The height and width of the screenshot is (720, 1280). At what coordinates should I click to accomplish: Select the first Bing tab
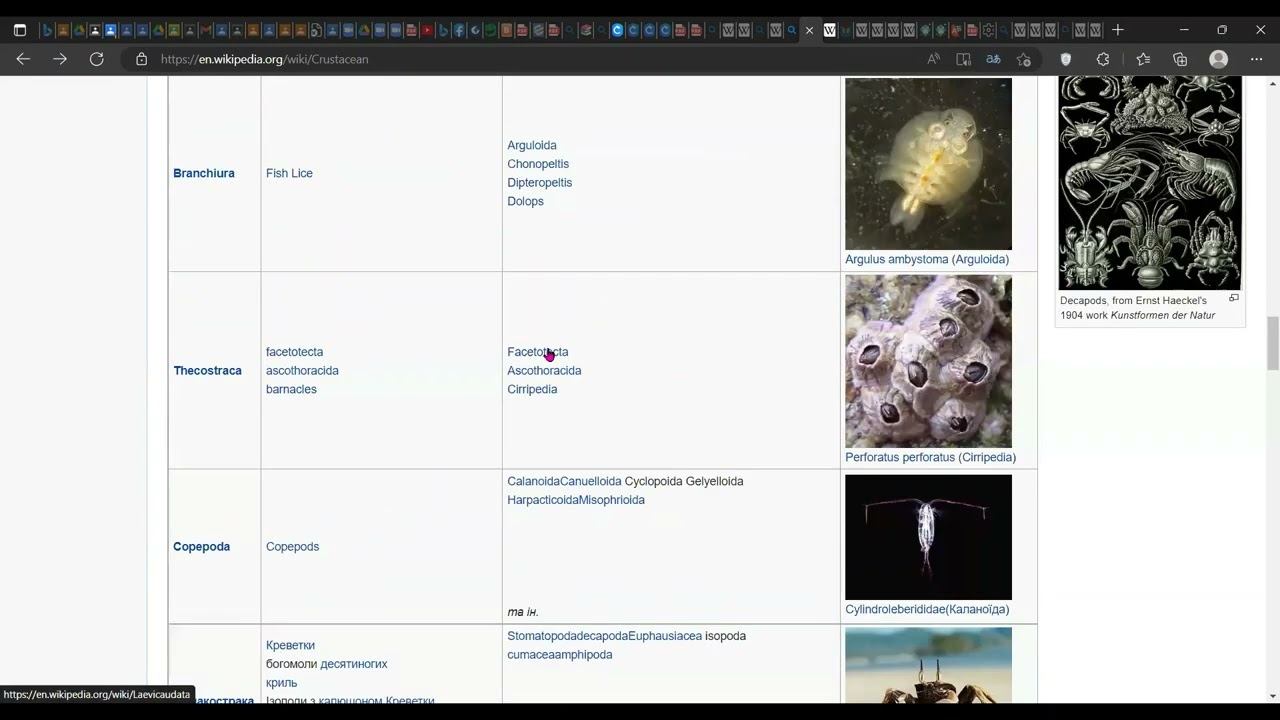47,30
